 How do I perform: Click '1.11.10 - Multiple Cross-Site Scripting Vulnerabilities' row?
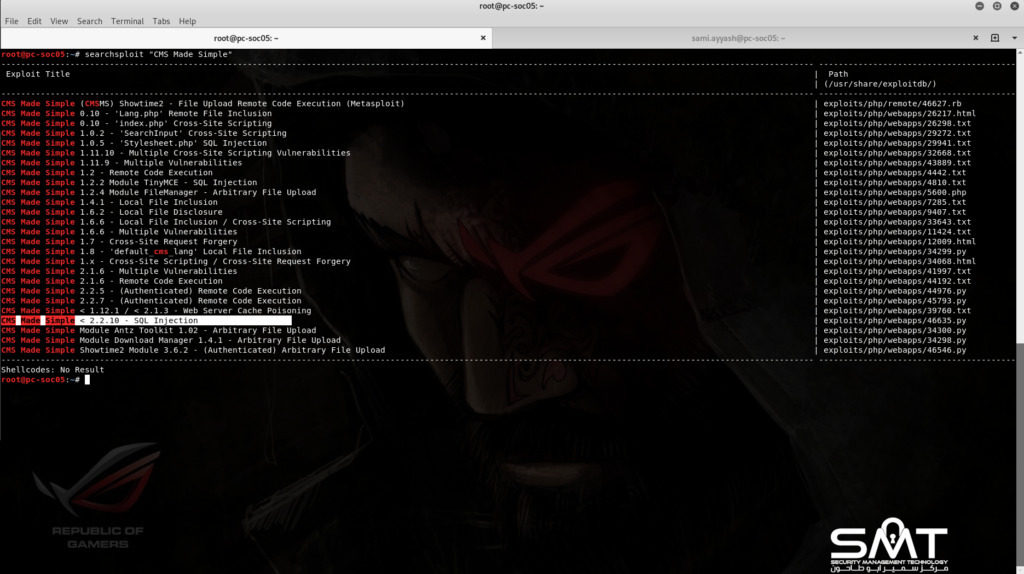tap(176, 153)
